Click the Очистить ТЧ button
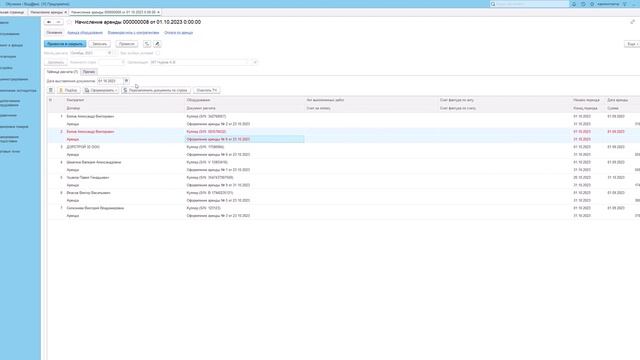This screenshot has height=360, width=640. pos(207,90)
